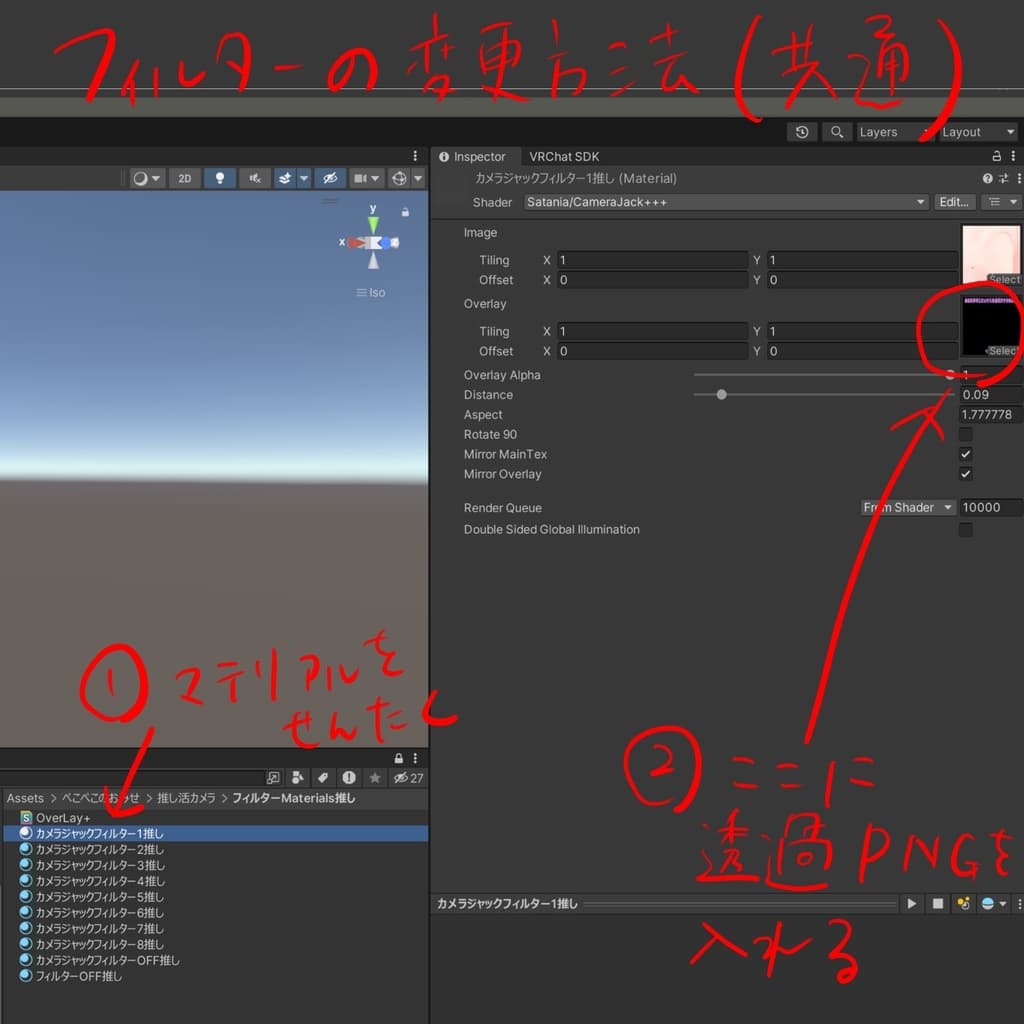
Task: Play the material preview animation
Action: click(912, 903)
